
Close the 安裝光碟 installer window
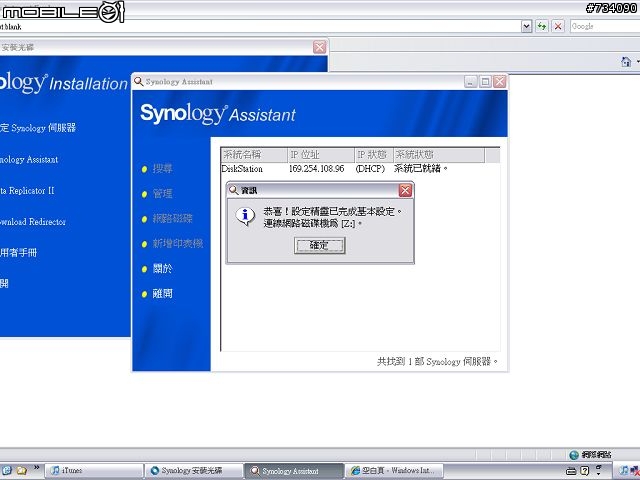tap(320, 47)
